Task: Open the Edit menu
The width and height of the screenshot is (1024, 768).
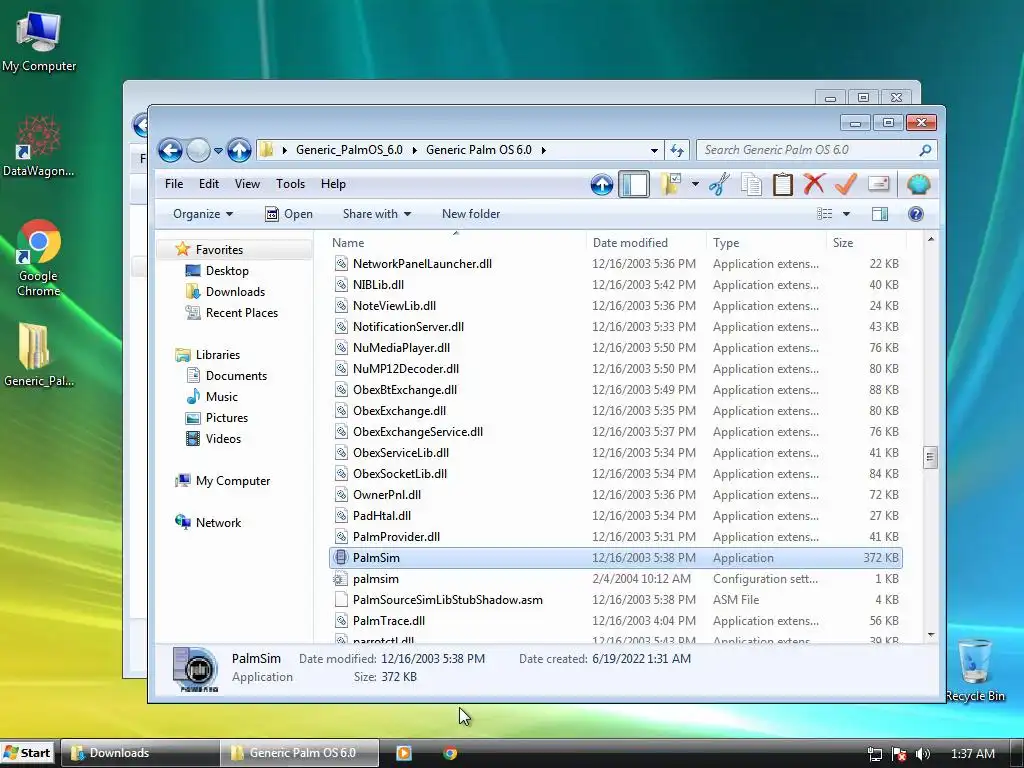Action: pos(209,184)
